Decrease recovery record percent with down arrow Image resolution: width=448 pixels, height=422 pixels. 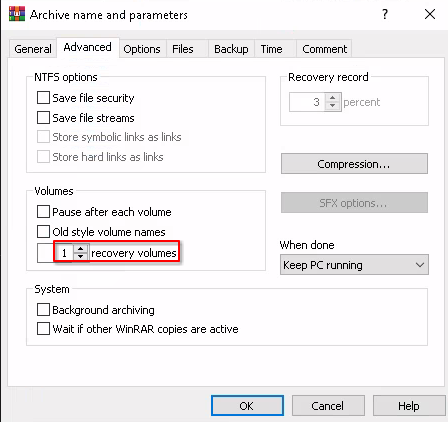click(332, 106)
